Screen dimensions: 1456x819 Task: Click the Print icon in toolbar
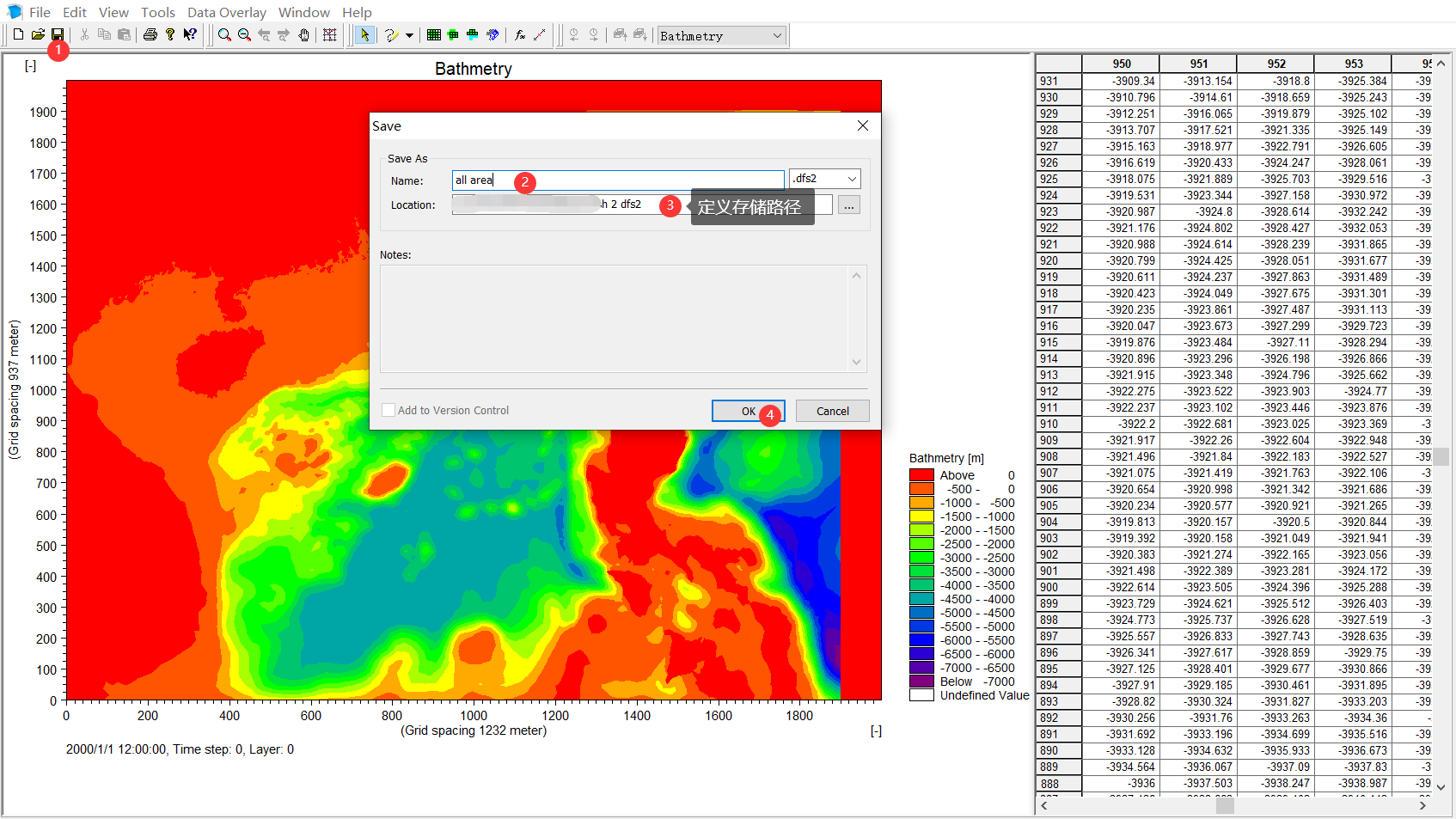[x=150, y=34]
